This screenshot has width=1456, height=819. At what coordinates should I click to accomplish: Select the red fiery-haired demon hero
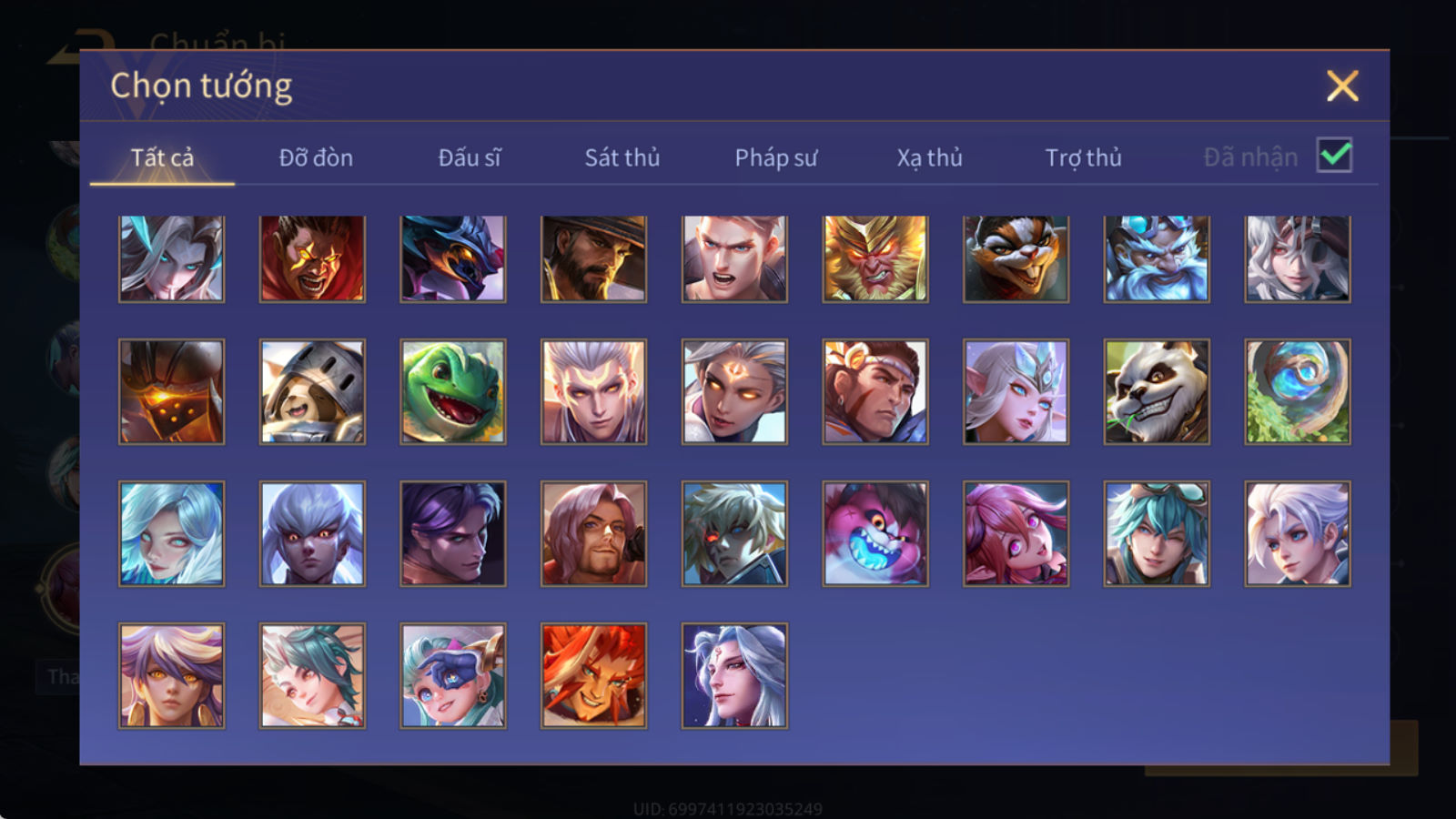click(x=593, y=675)
